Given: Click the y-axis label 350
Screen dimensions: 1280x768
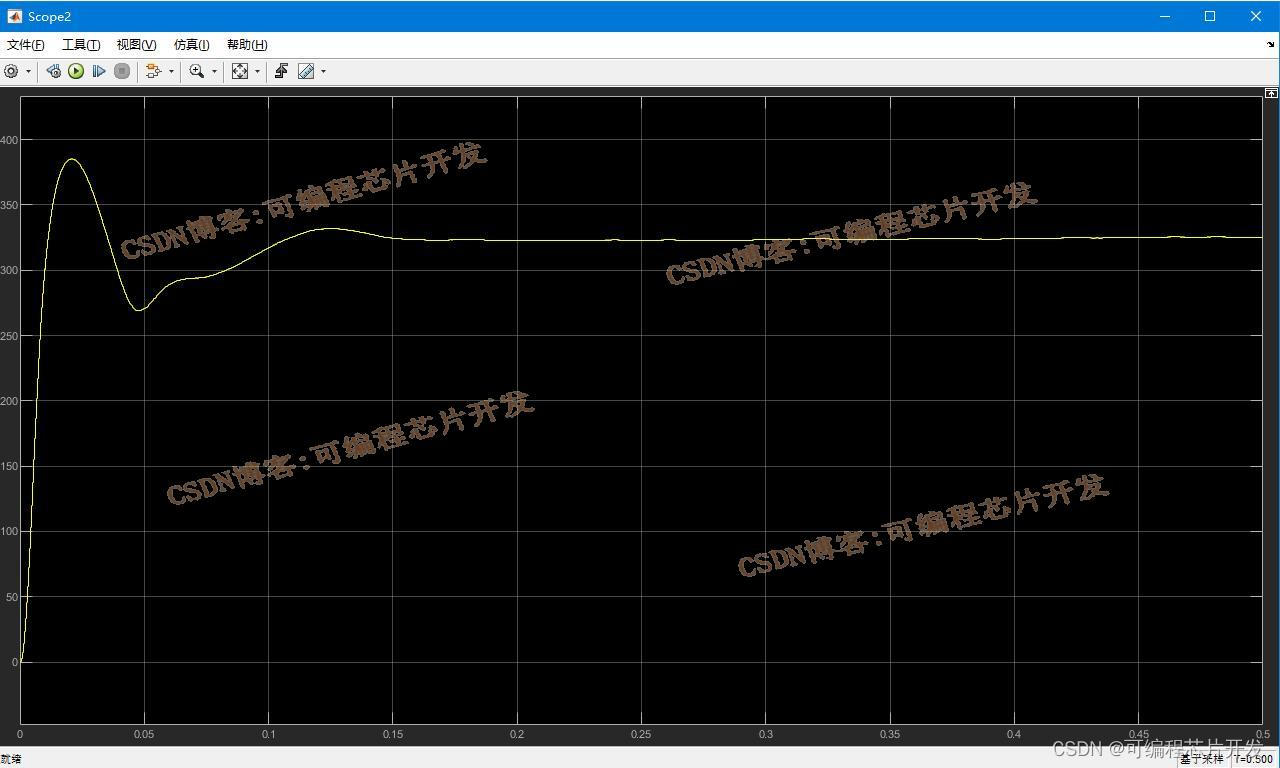Looking at the screenshot, I should [x=10, y=205].
